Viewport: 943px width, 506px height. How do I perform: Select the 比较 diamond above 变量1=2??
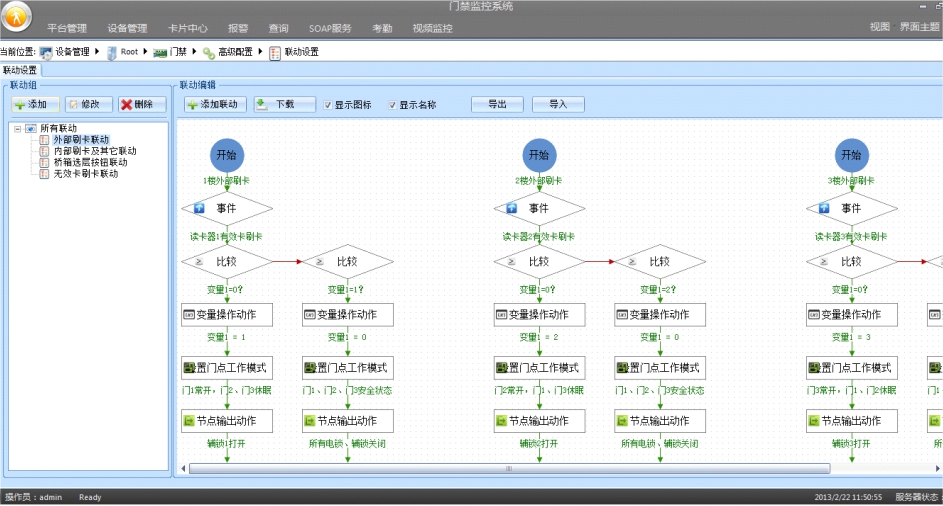pyautogui.click(x=660, y=262)
